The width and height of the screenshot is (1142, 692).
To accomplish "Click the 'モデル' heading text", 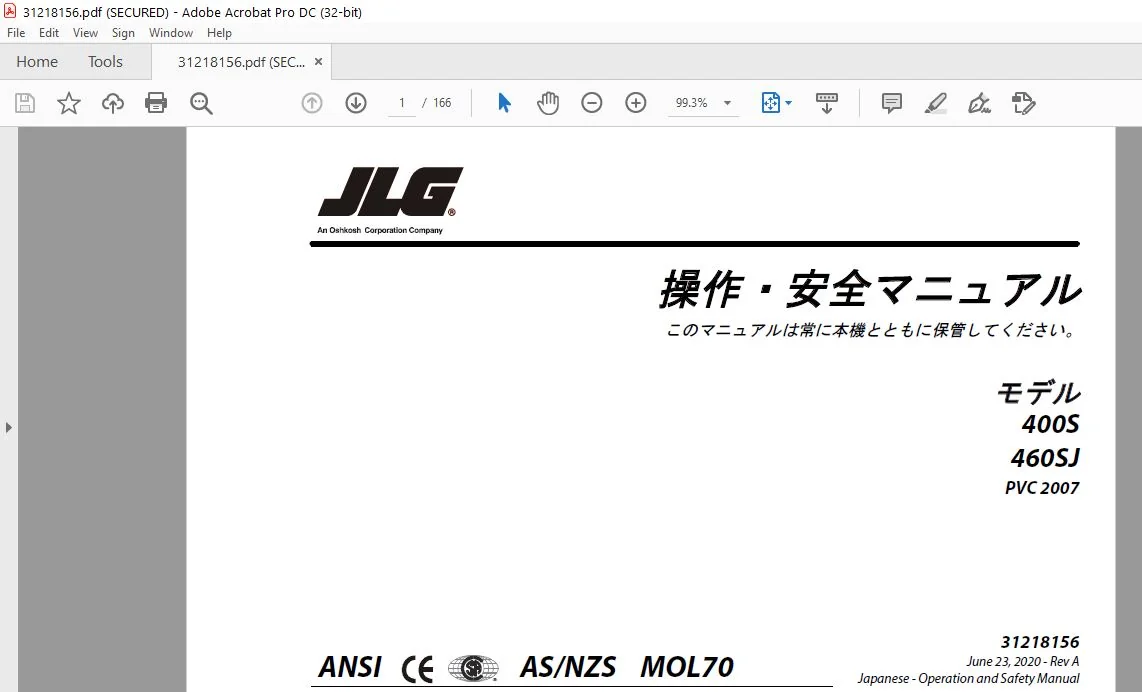I will coord(1038,393).
